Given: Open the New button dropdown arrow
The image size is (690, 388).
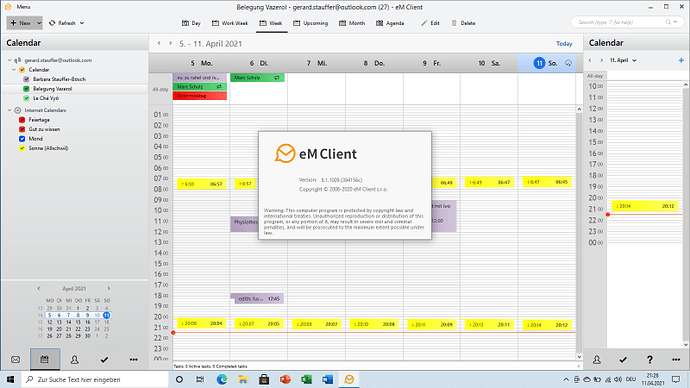Looking at the screenshot, I should 39,23.
